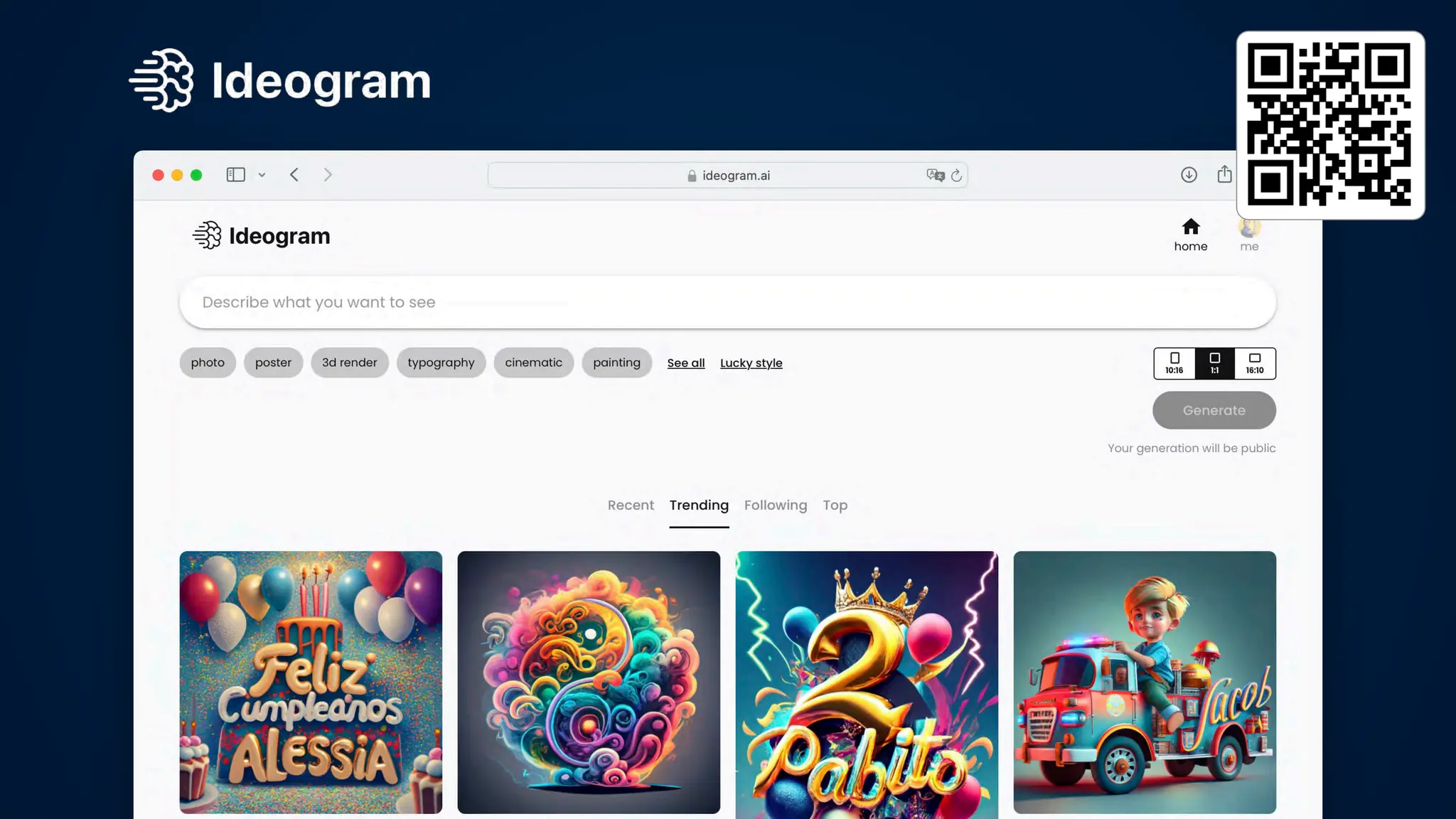Screen dimensions: 1456x819
Task: Click the Lucky style link
Action: pos(751,363)
